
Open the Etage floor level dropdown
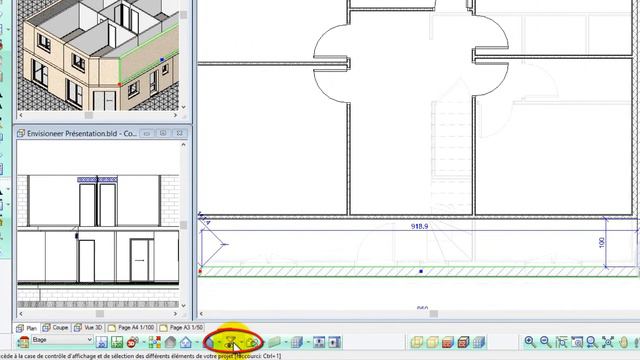point(62,340)
